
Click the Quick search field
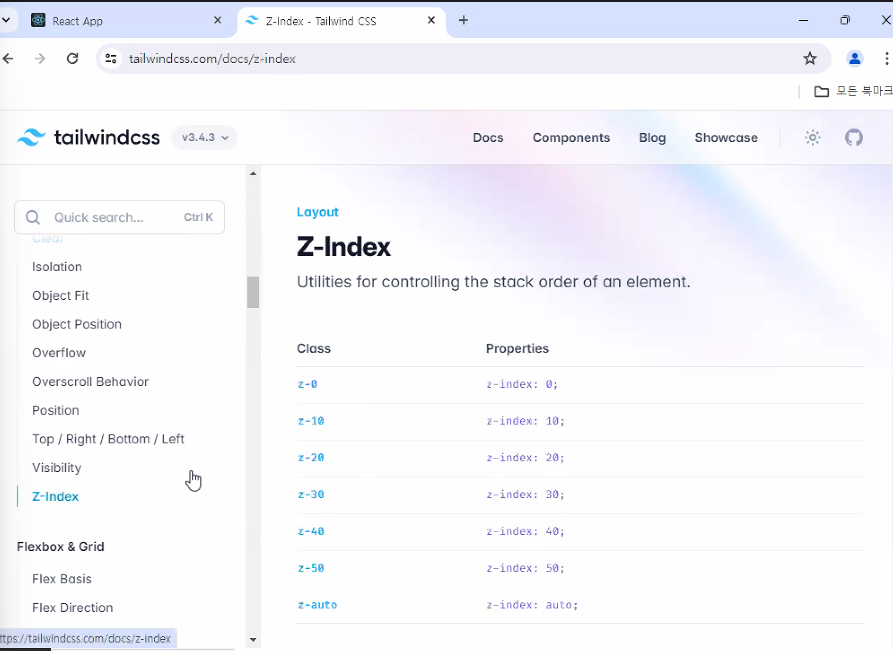(120, 217)
